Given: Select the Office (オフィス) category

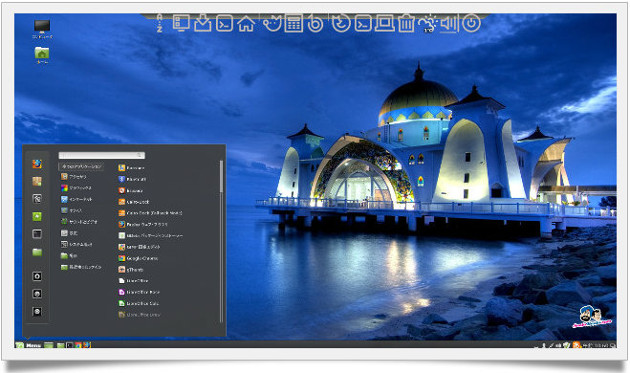Looking at the screenshot, I should [x=72, y=210].
